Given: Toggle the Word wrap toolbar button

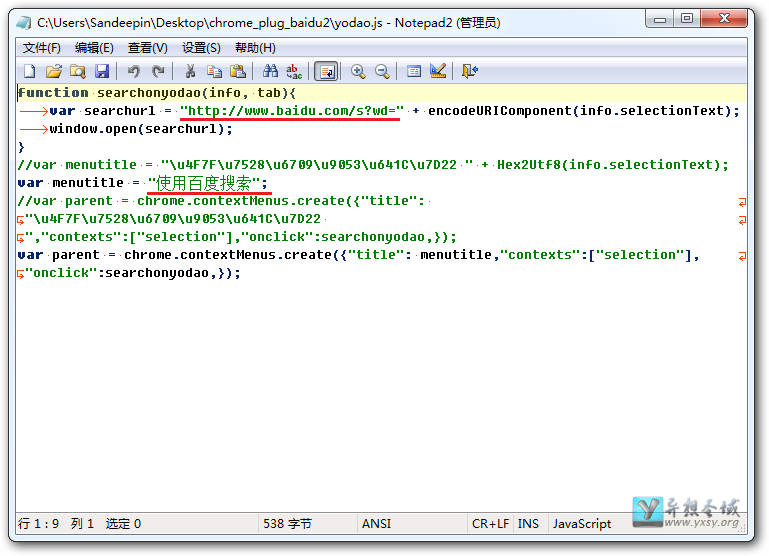Looking at the screenshot, I should coord(326,71).
